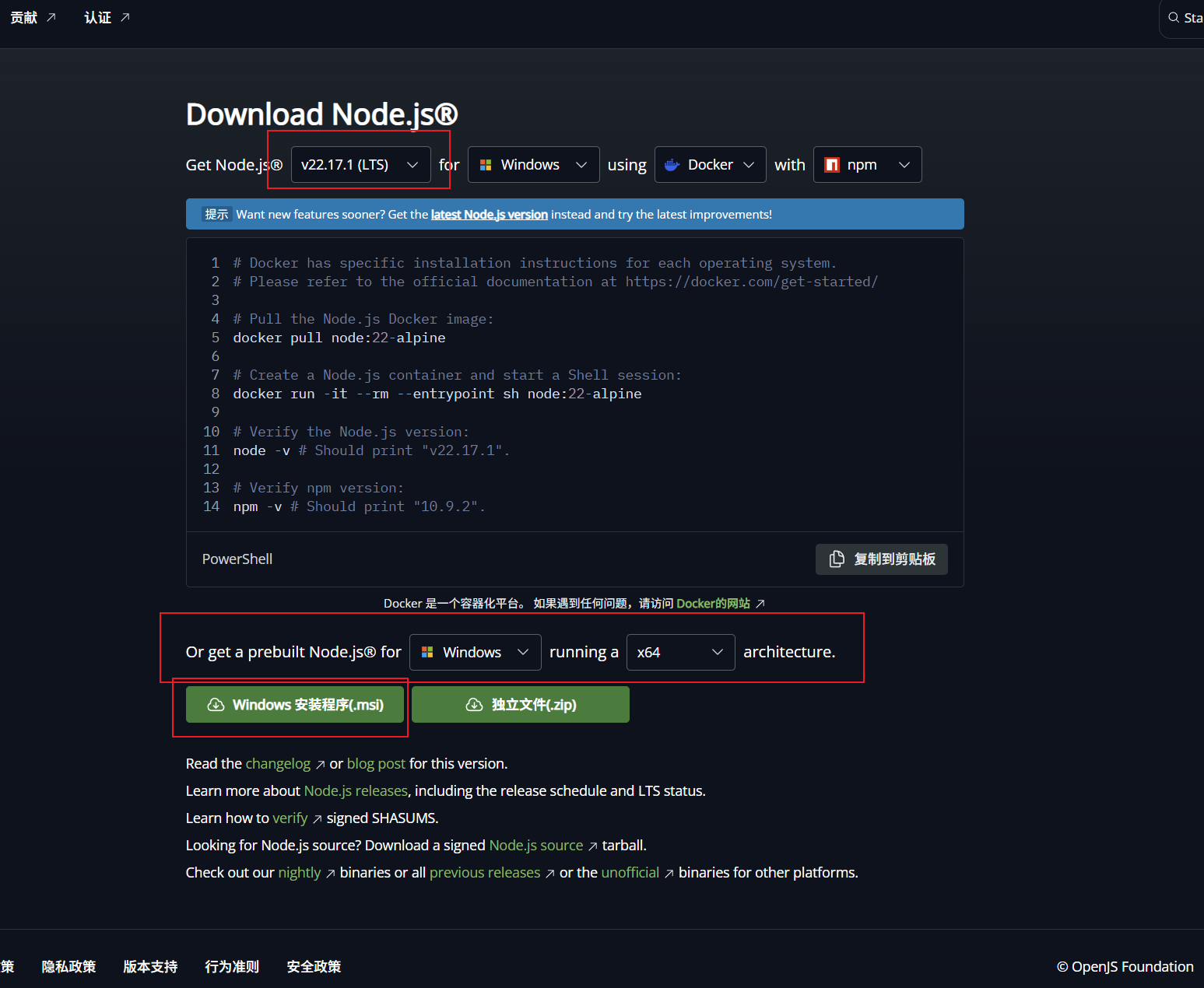Click the external arrow icon next to 贡献
1204x988 pixels.
(x=51, y=17)
